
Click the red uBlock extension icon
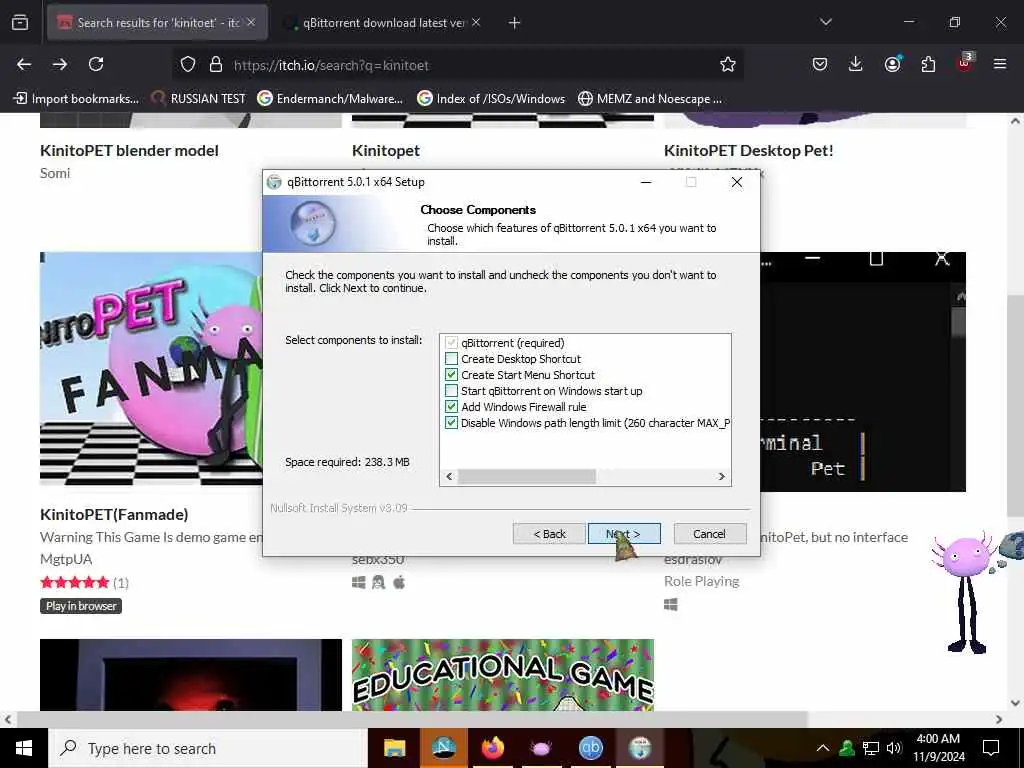(x=964, y=63)
